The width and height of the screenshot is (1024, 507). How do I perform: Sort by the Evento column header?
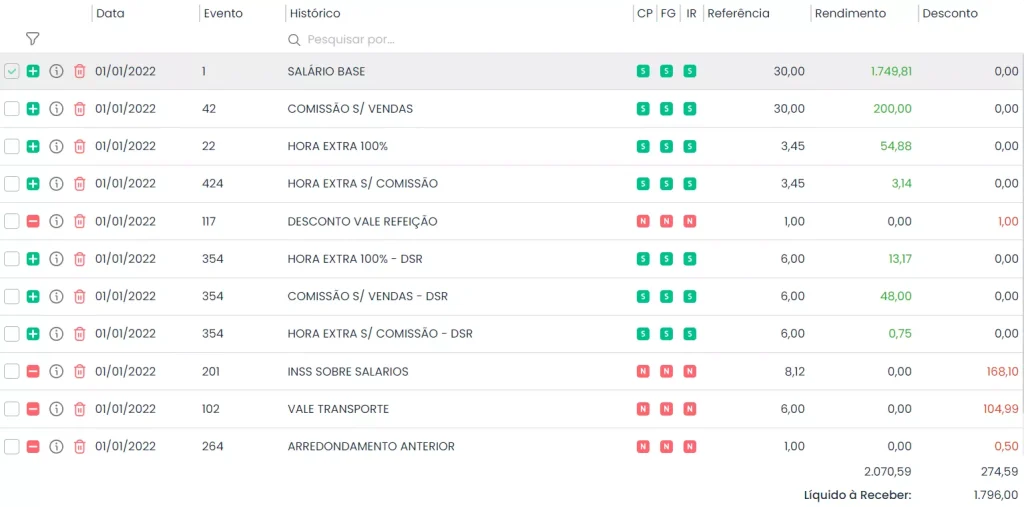(x=223, y=13)
